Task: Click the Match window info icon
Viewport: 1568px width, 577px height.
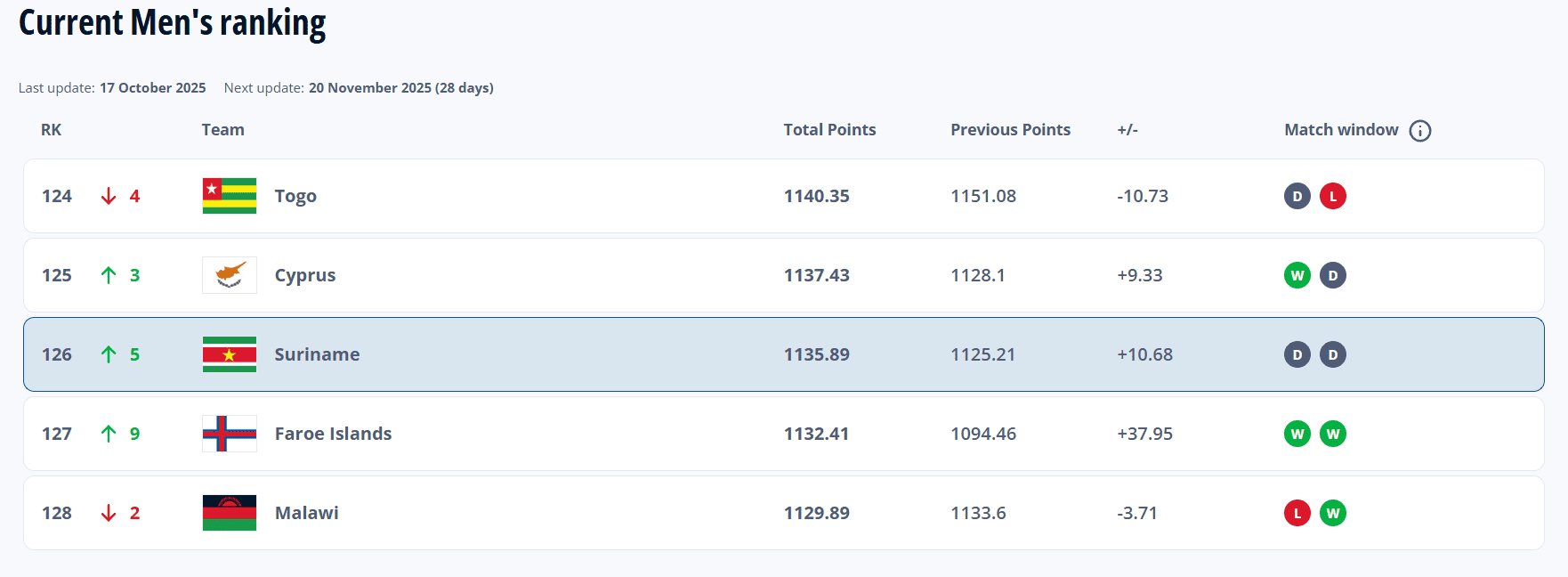Action: pos(1420,131)
